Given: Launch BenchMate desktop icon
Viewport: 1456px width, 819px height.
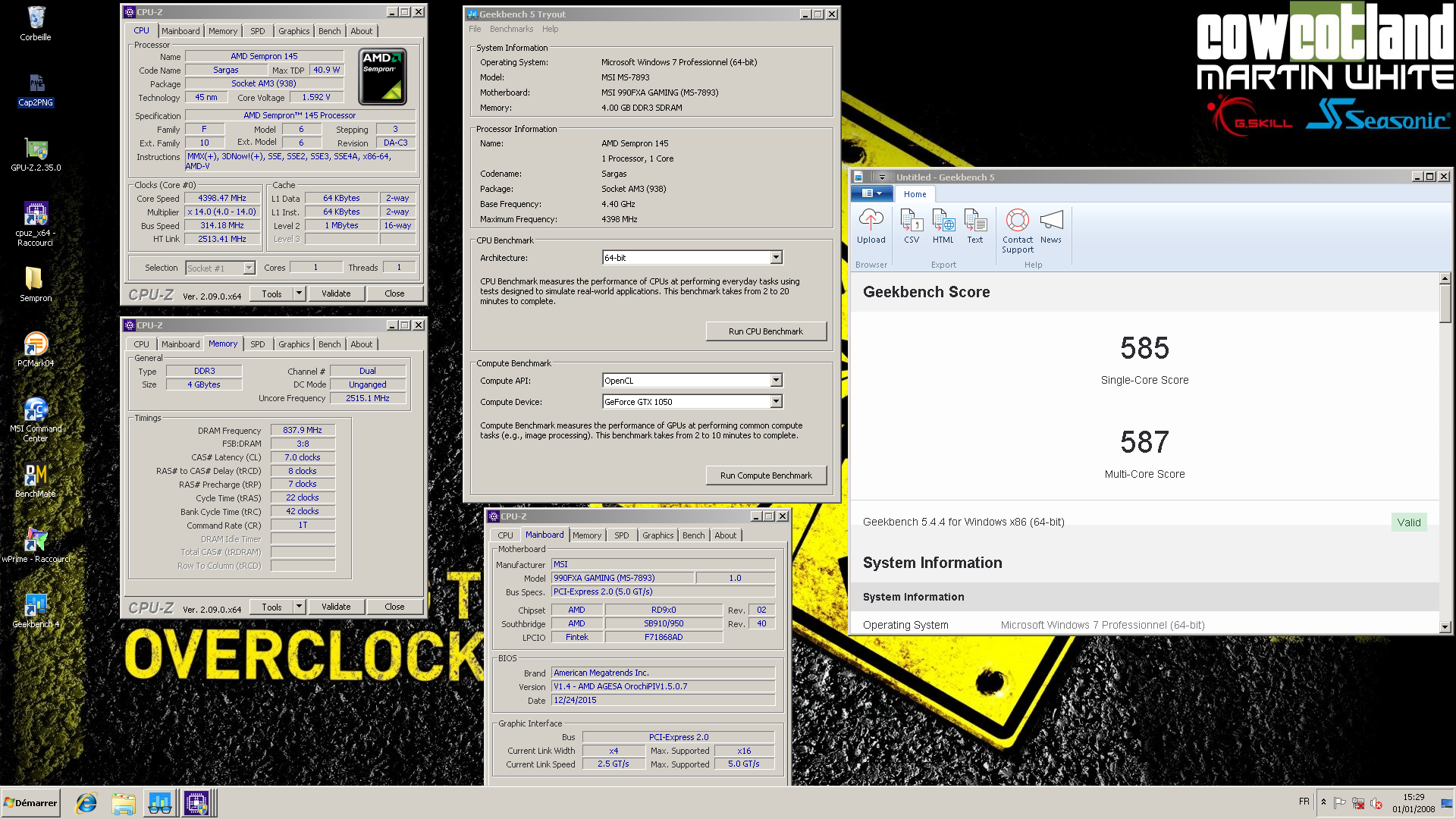Looking at the screenshot, I should (x=36, y=480).
